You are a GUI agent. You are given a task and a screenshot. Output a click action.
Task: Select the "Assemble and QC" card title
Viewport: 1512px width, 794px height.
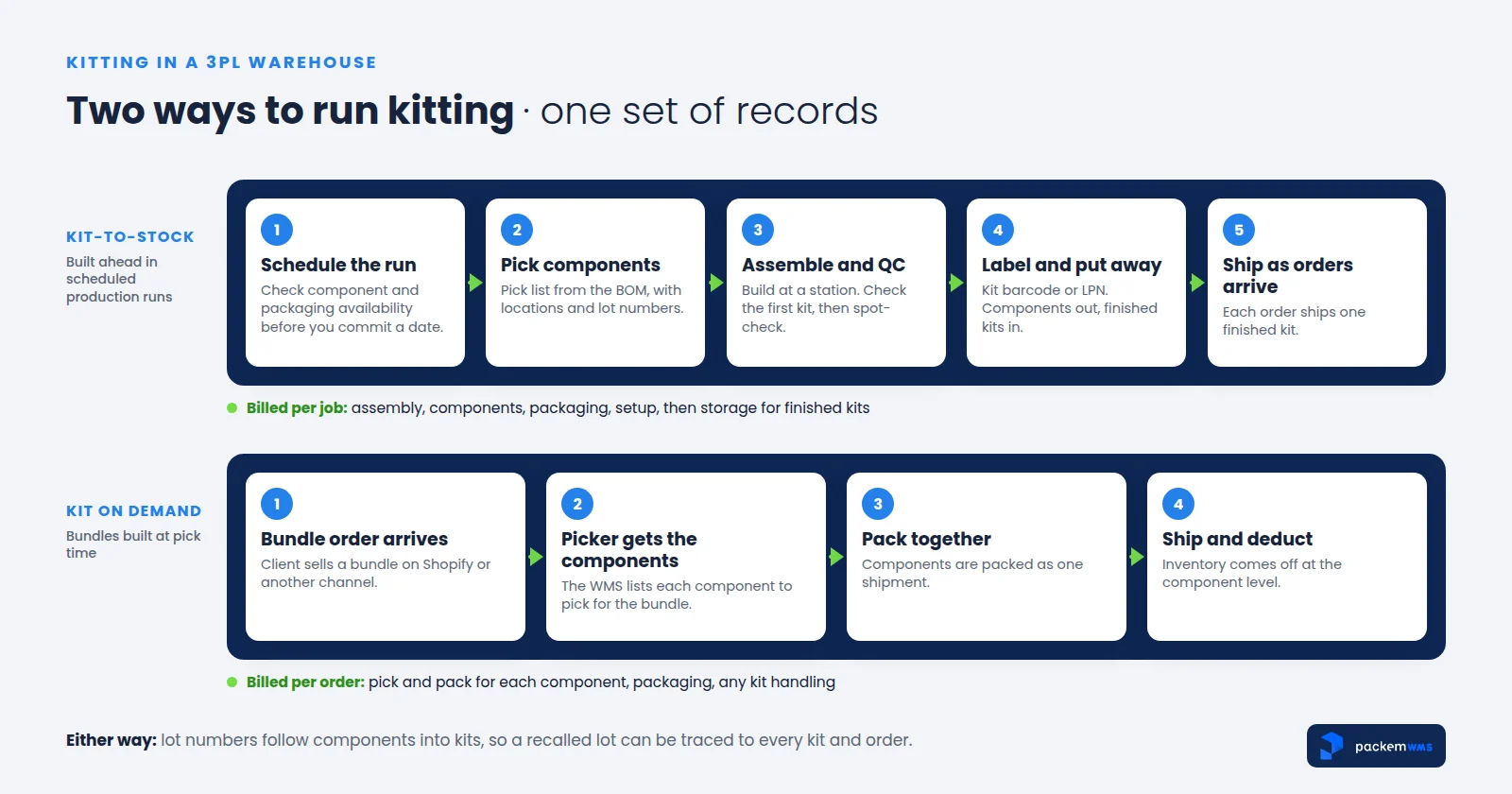click(823, 265)
